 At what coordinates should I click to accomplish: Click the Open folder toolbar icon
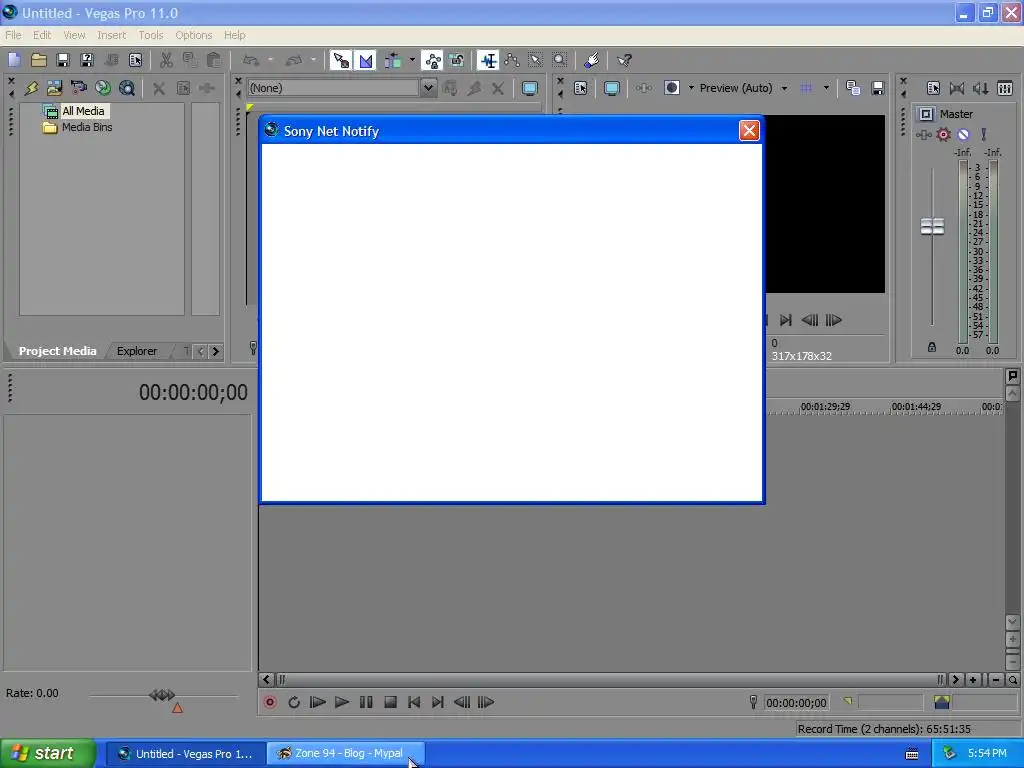(x=39, y=60)
